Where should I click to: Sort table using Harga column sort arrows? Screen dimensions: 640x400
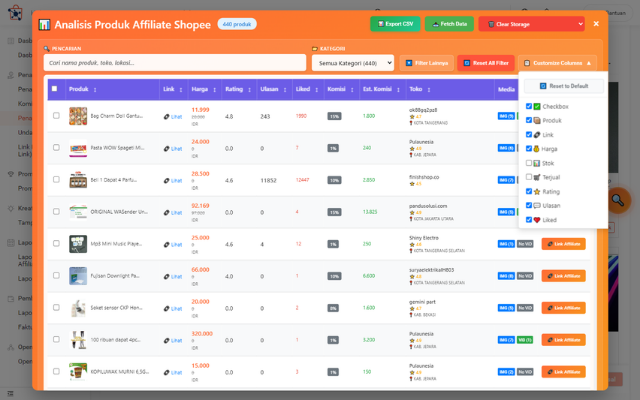(215, 90)
